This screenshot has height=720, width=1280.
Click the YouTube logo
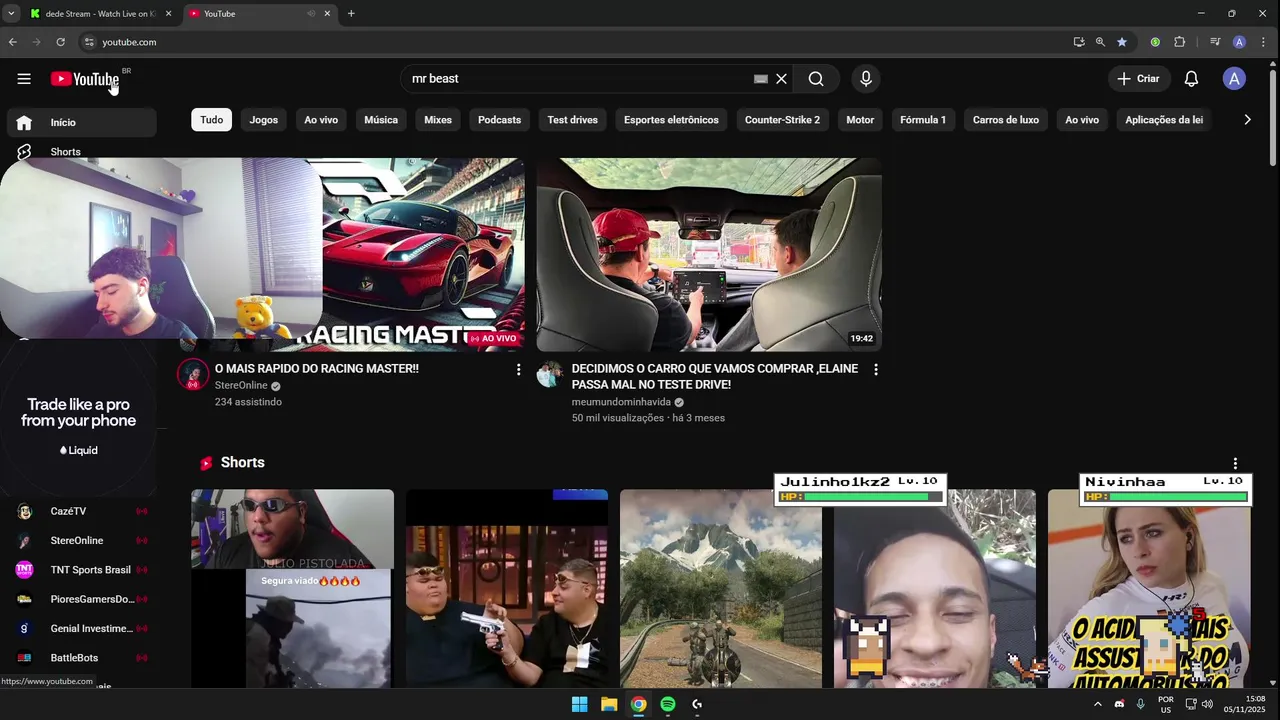[85, 79]
